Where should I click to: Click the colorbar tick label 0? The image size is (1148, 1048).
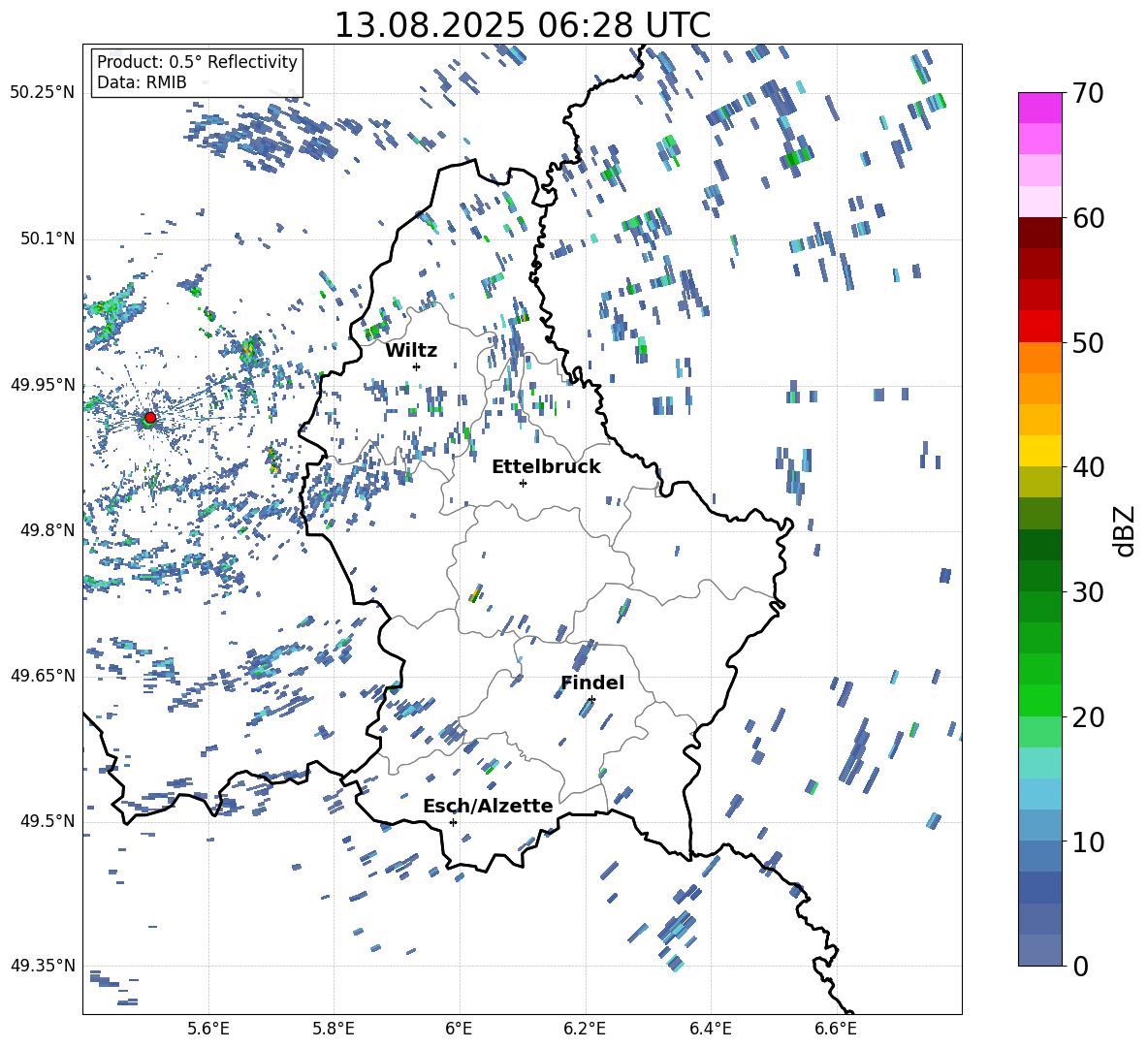[x=1080, y=967]
